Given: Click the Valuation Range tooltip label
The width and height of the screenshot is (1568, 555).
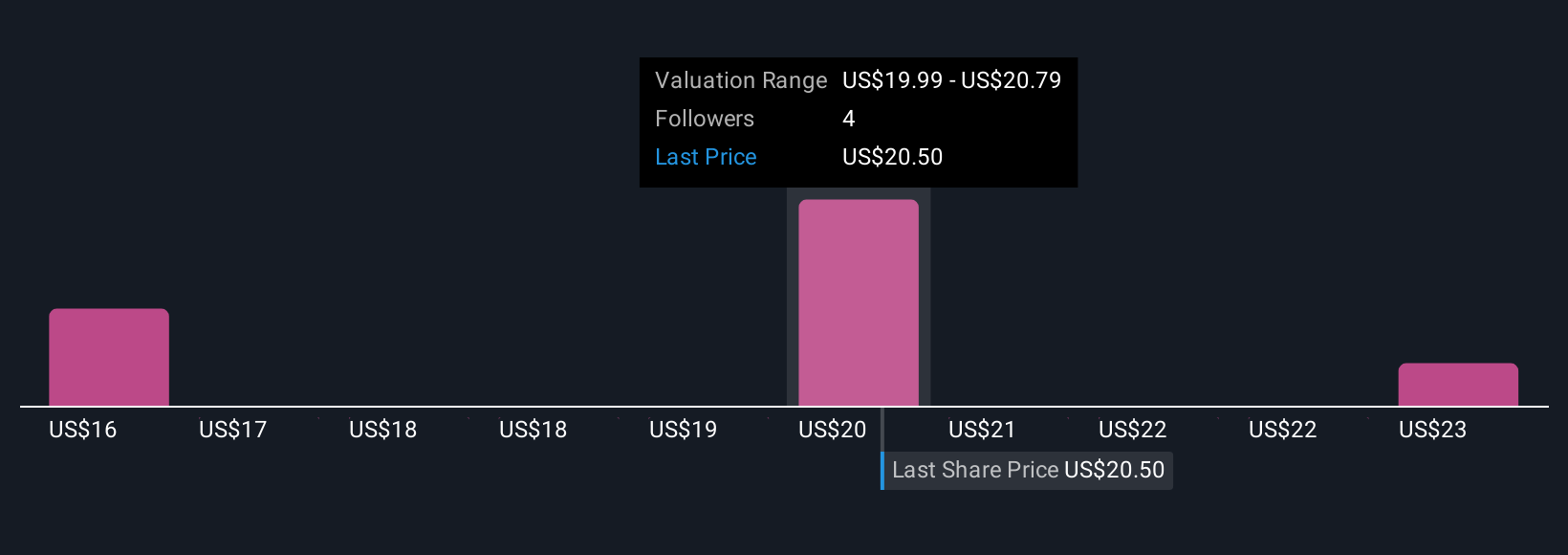Looking at the screenshot, I should pos(741,80).
